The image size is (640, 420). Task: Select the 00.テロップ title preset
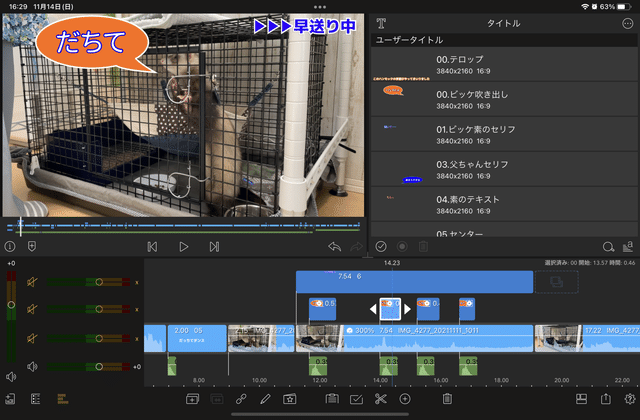coord(504,64)
